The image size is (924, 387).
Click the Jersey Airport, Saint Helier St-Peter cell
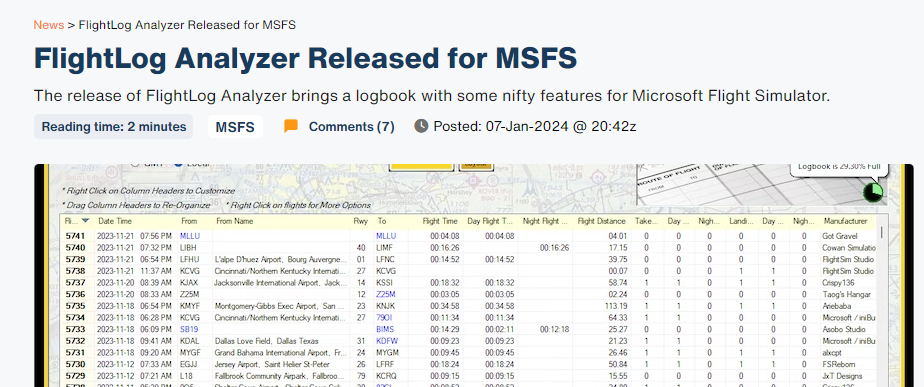point(273,365)
